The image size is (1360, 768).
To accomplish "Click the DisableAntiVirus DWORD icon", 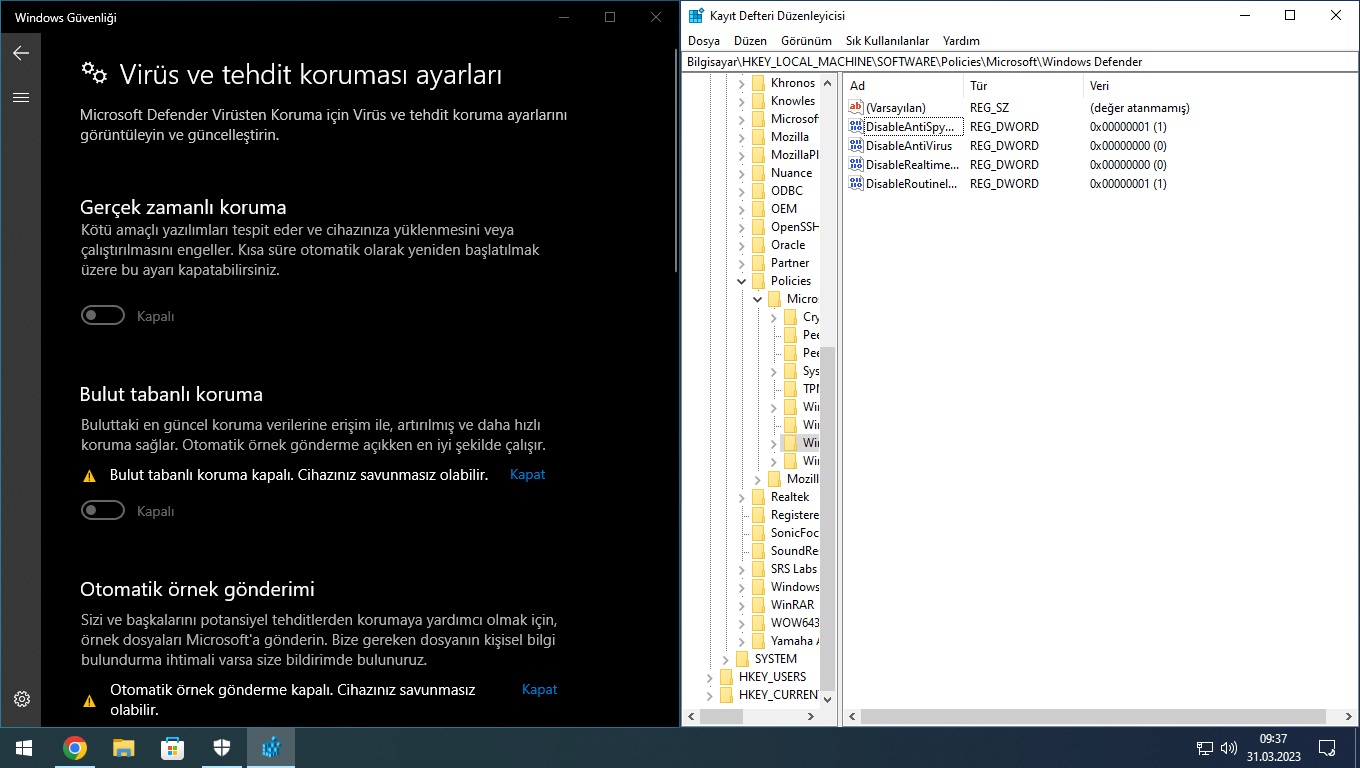I will (x=855, y=146).
